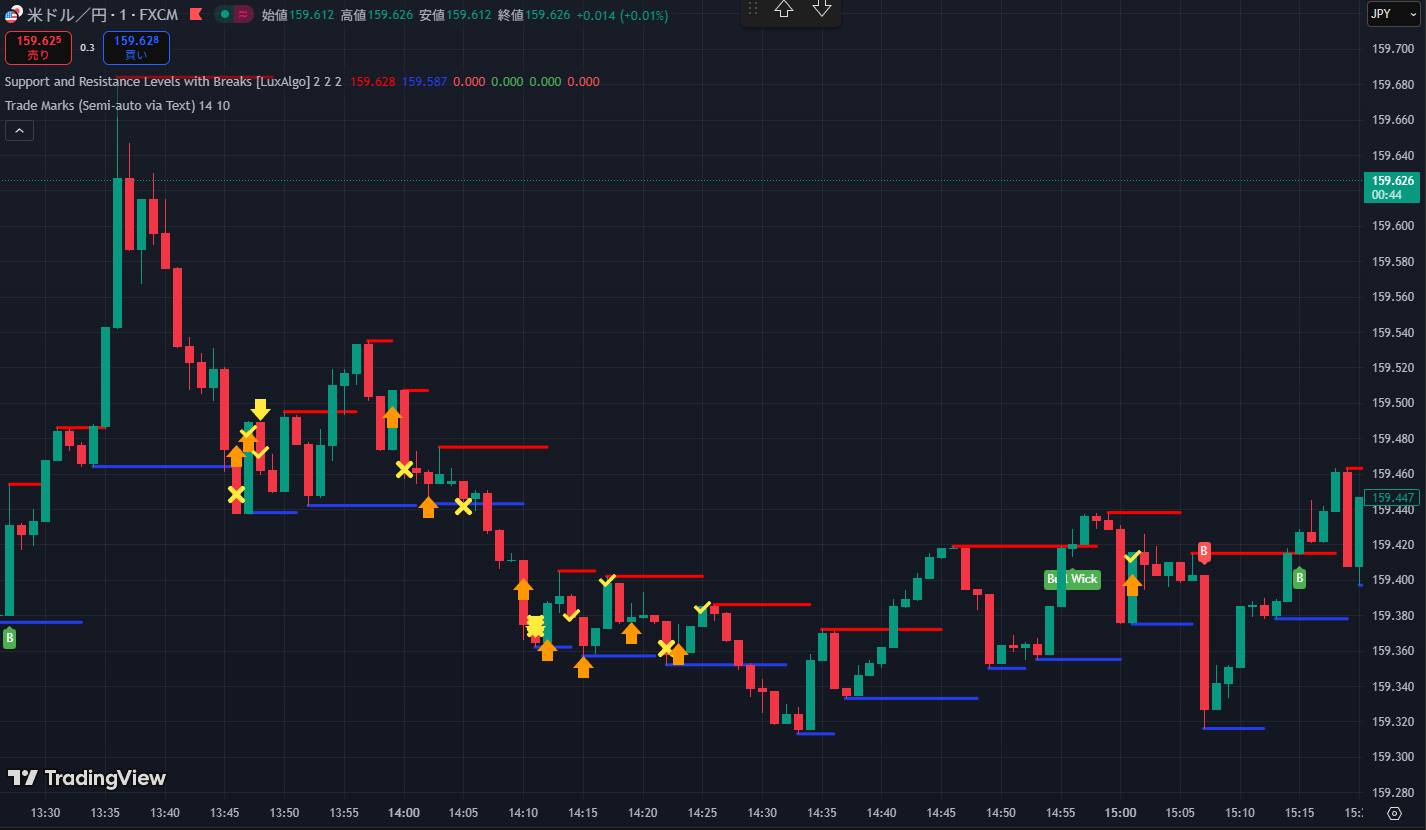Click the up arrow in floating toolbar

click(784, 9)
